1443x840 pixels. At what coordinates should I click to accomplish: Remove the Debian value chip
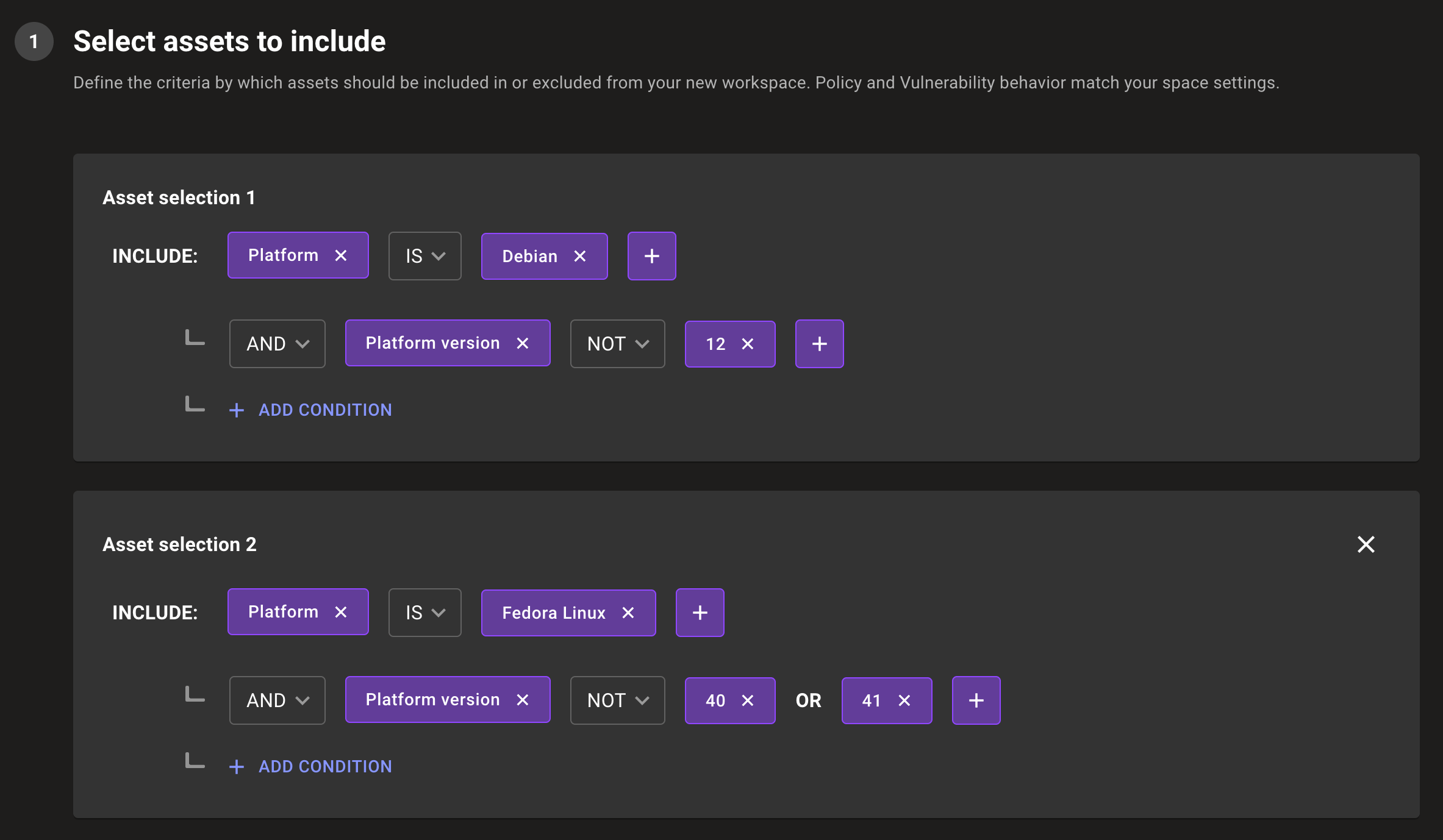(579, 256)
